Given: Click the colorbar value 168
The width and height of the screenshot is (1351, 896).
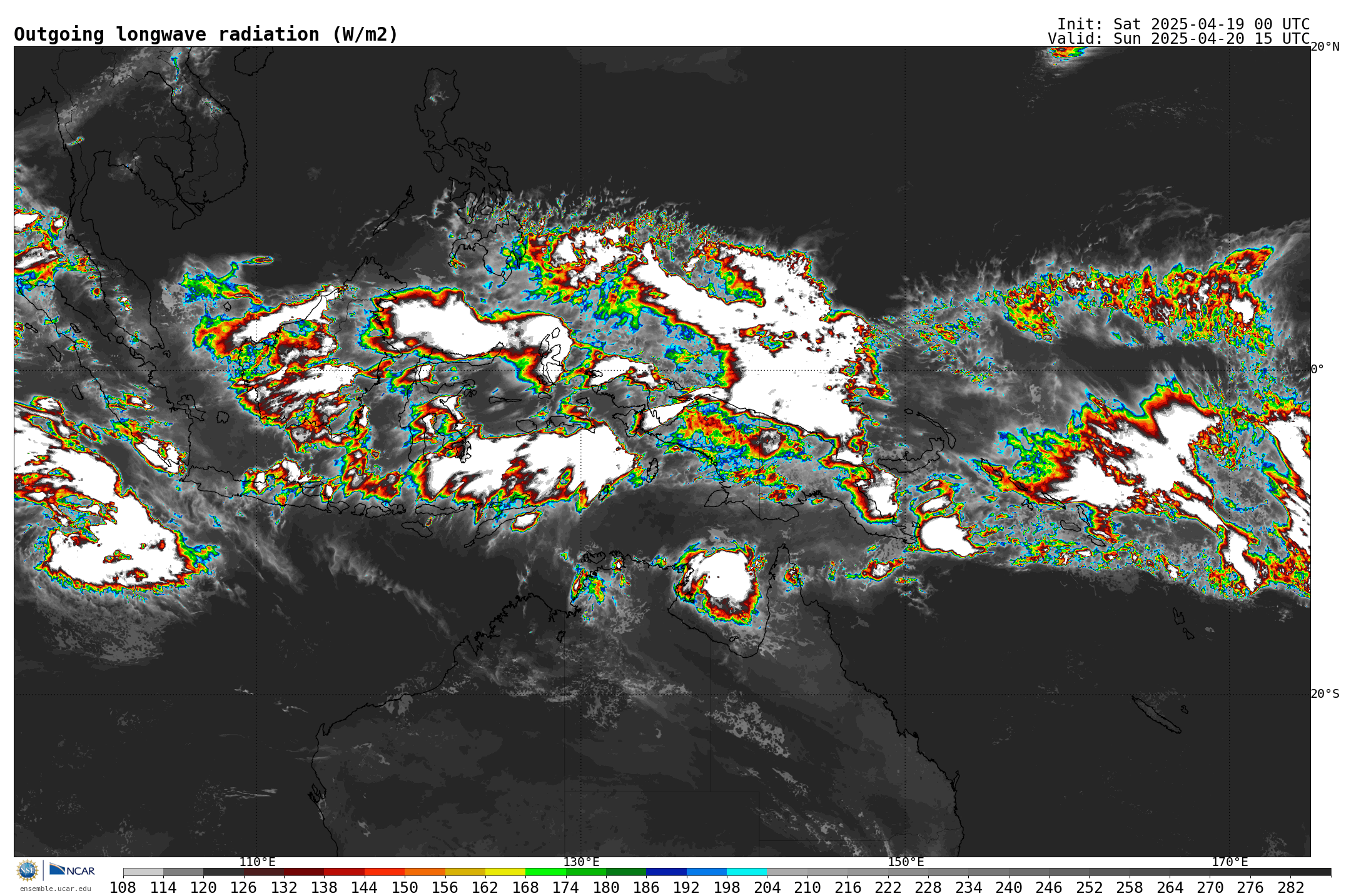Looking at the screenshot, I should tap(525, 887).
